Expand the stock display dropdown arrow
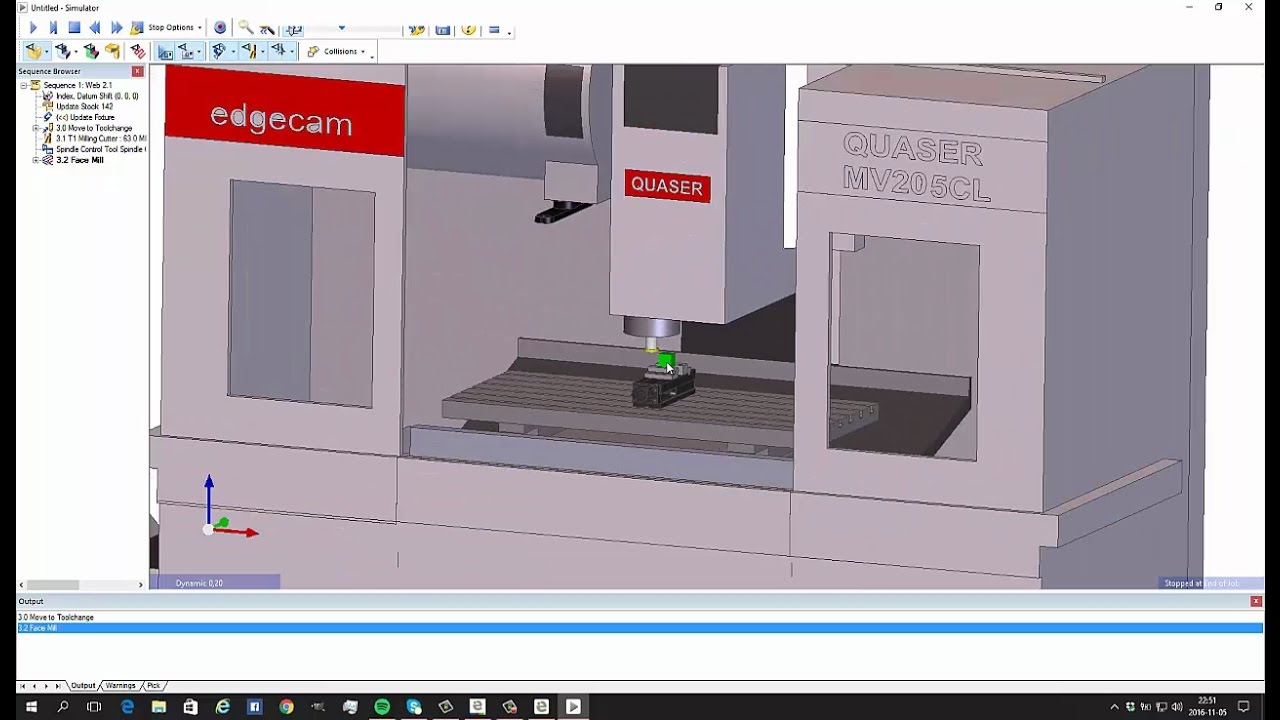Image resolution: width=1280 pixels, height=720 pixels. pyautogui.click(x=47, y=52)
